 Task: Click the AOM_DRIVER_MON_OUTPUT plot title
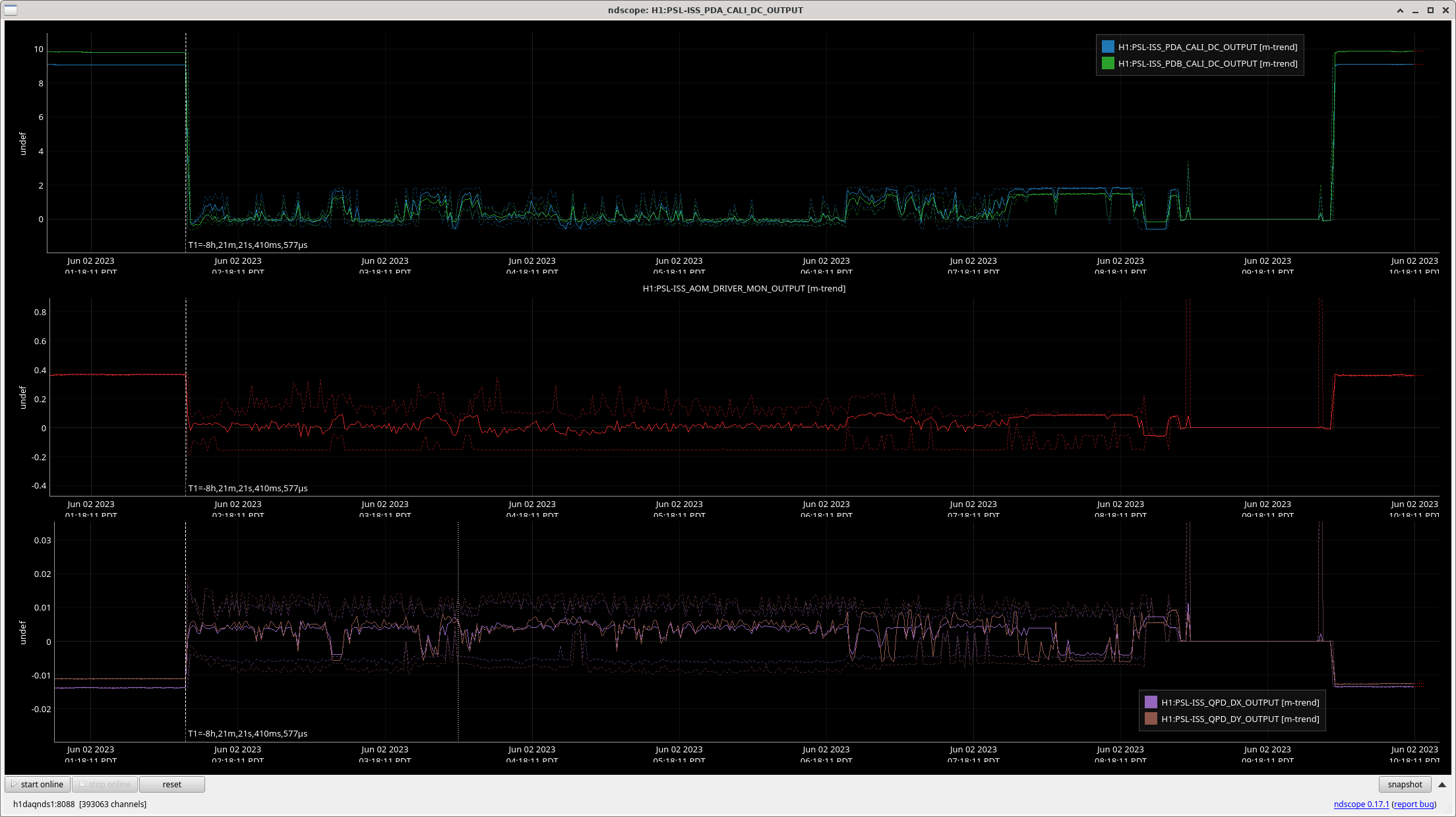[x=744, y=288]
